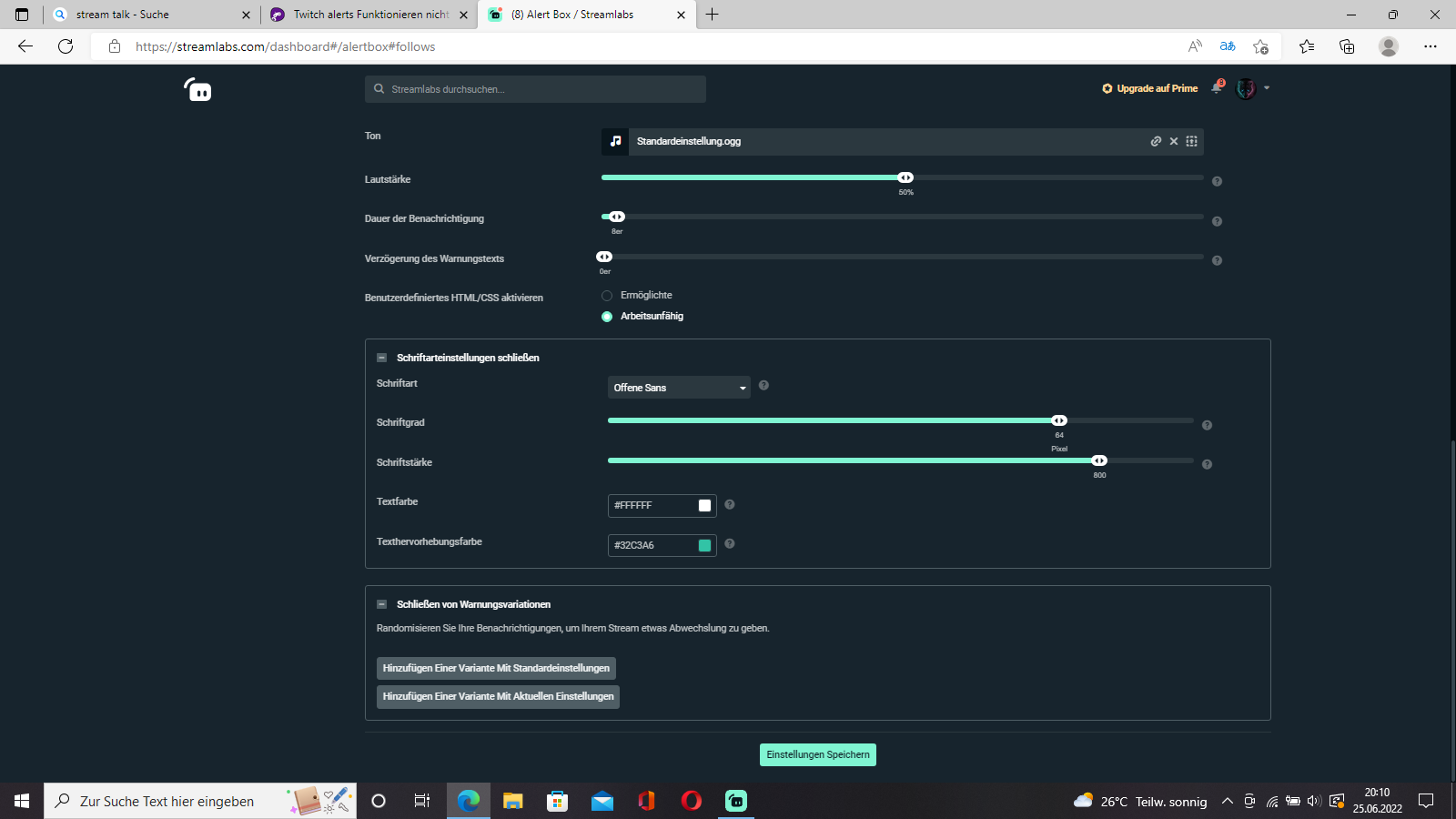The height and width of the screenshot is (819, 1456).
Task: Select the Ermöglichte radio button
Action: tap(607, 296)
